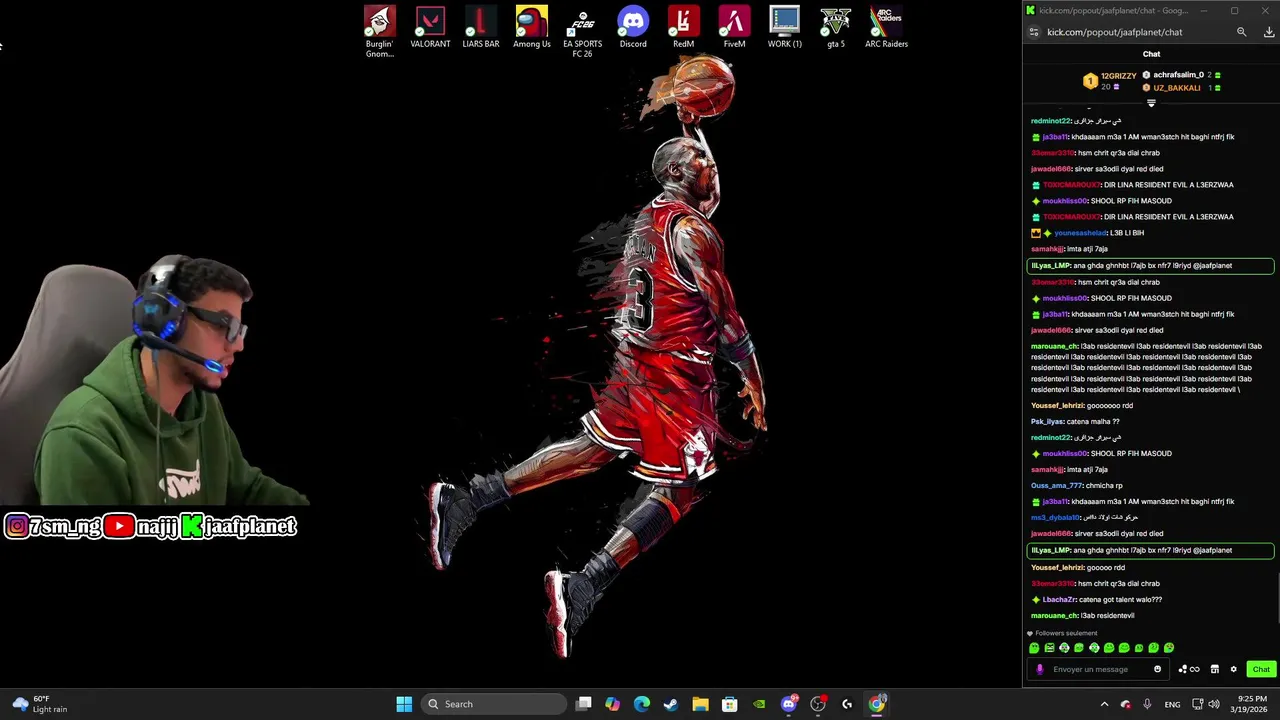The height and width of the screenshot is (720, 1280).
Task: Click the ENG language indicator
Action: (1172, 704)
